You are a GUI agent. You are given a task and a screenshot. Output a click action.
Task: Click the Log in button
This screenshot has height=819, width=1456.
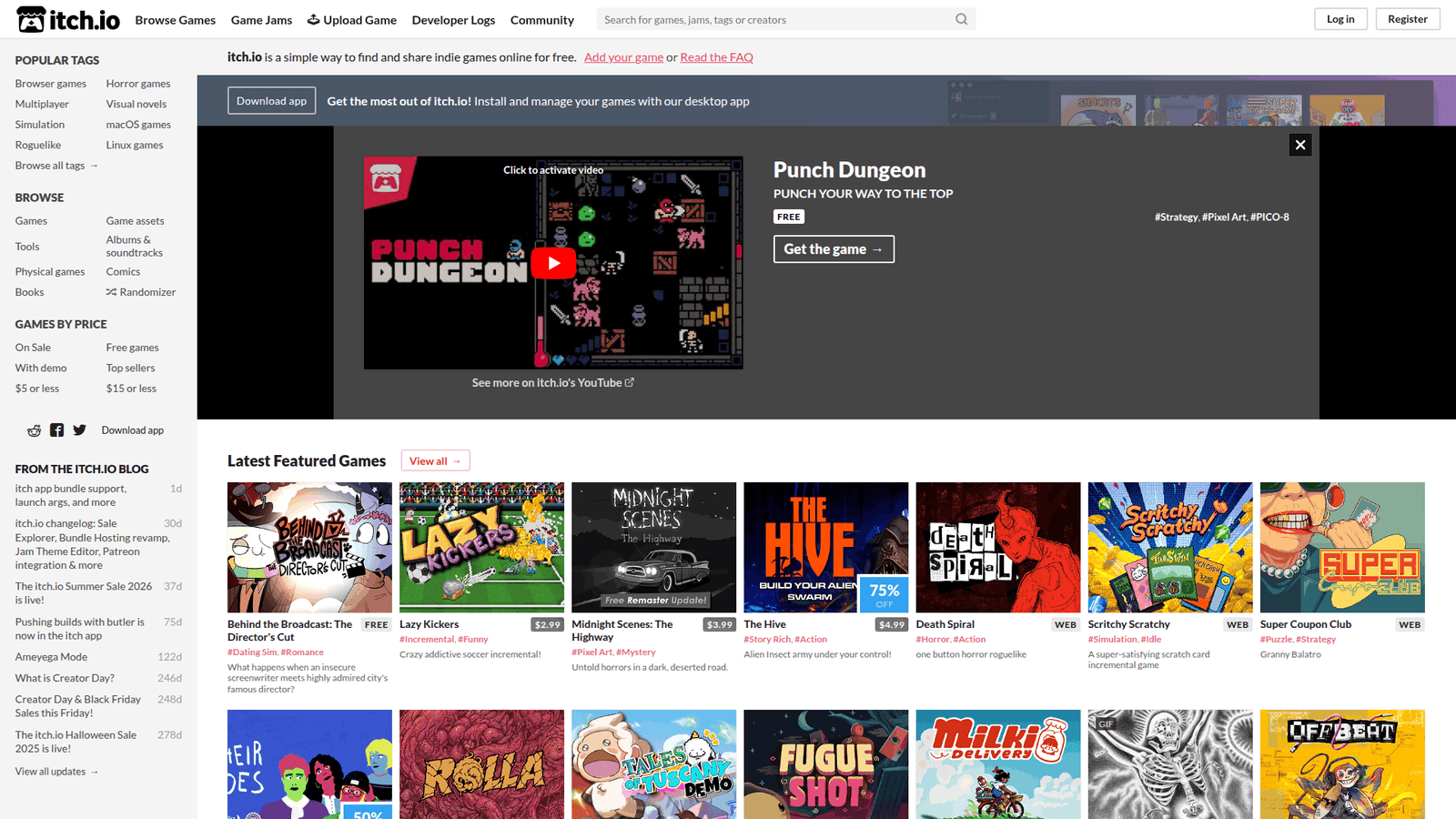point(1340,19)
